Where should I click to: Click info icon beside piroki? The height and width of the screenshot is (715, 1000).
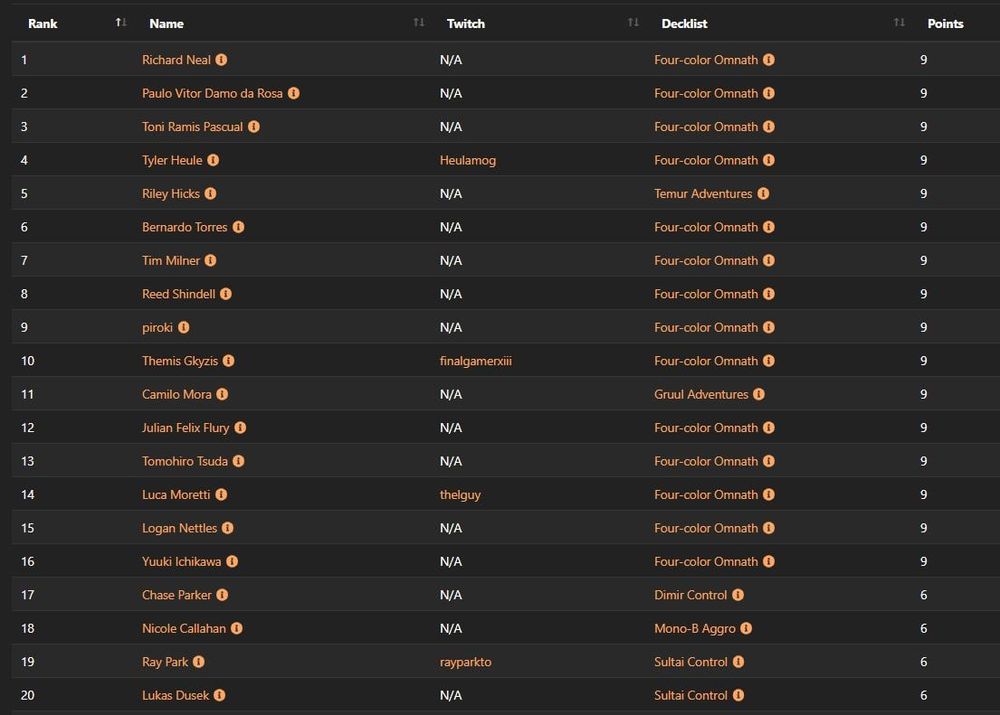pyautogui.click(x=184, y=327)
